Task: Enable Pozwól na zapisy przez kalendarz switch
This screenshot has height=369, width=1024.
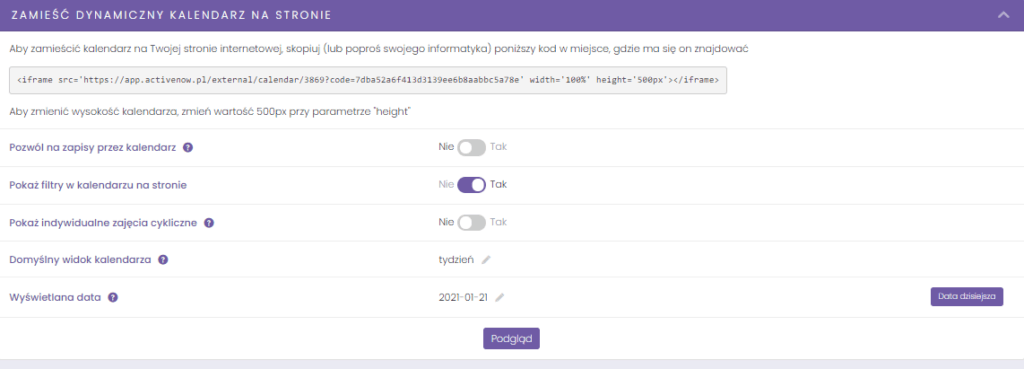Action: point(472,148)
